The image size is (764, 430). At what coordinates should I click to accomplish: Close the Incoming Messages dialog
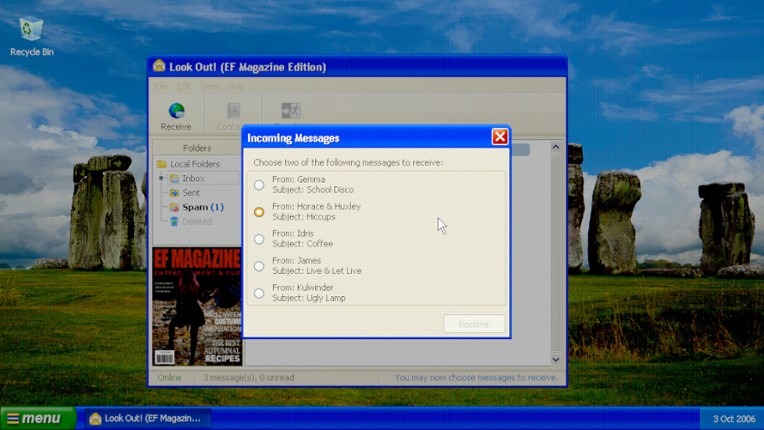[x=499, y=137]
